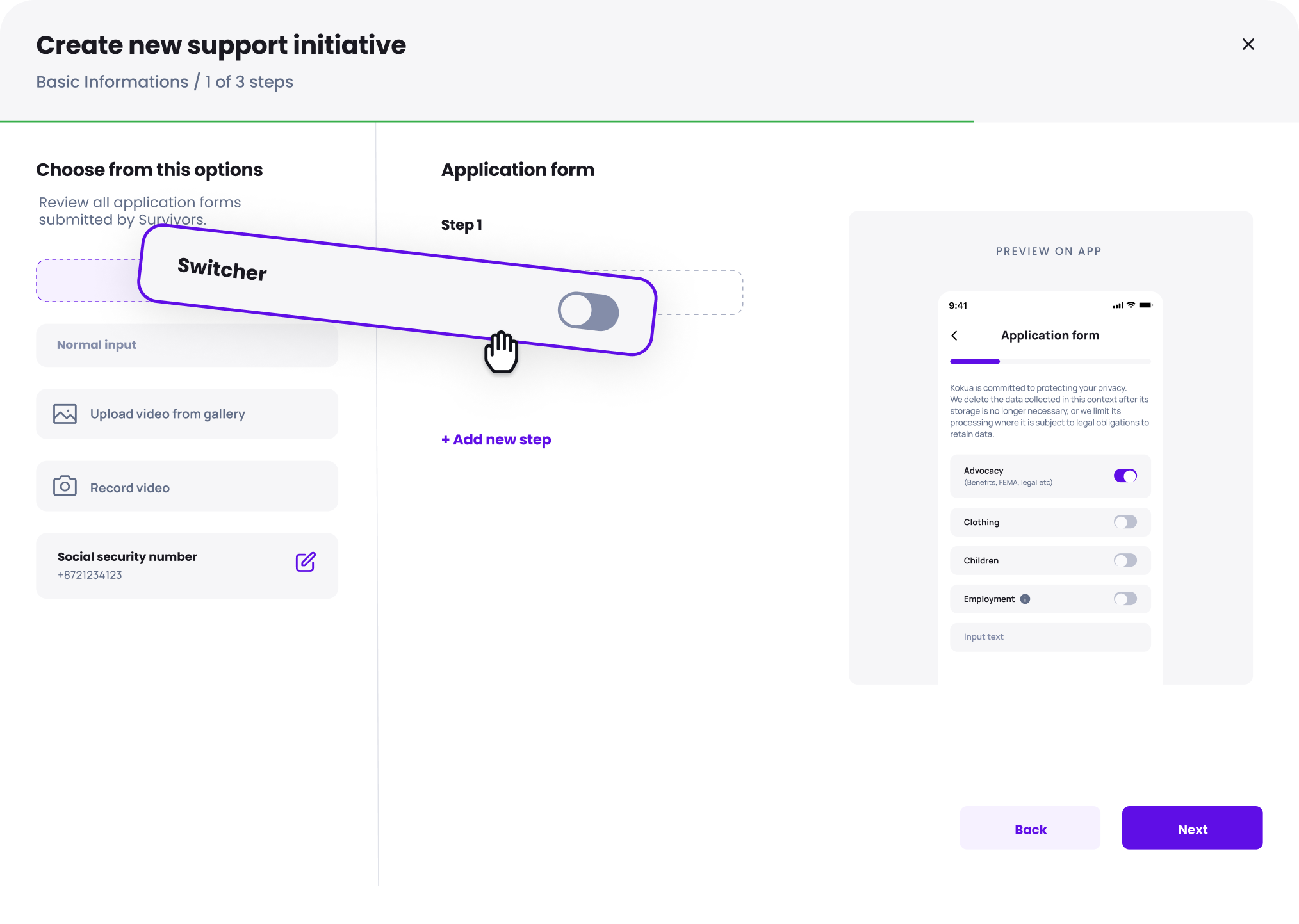
Task: Turn on the Children toggle
Action: coord(1125,560)
